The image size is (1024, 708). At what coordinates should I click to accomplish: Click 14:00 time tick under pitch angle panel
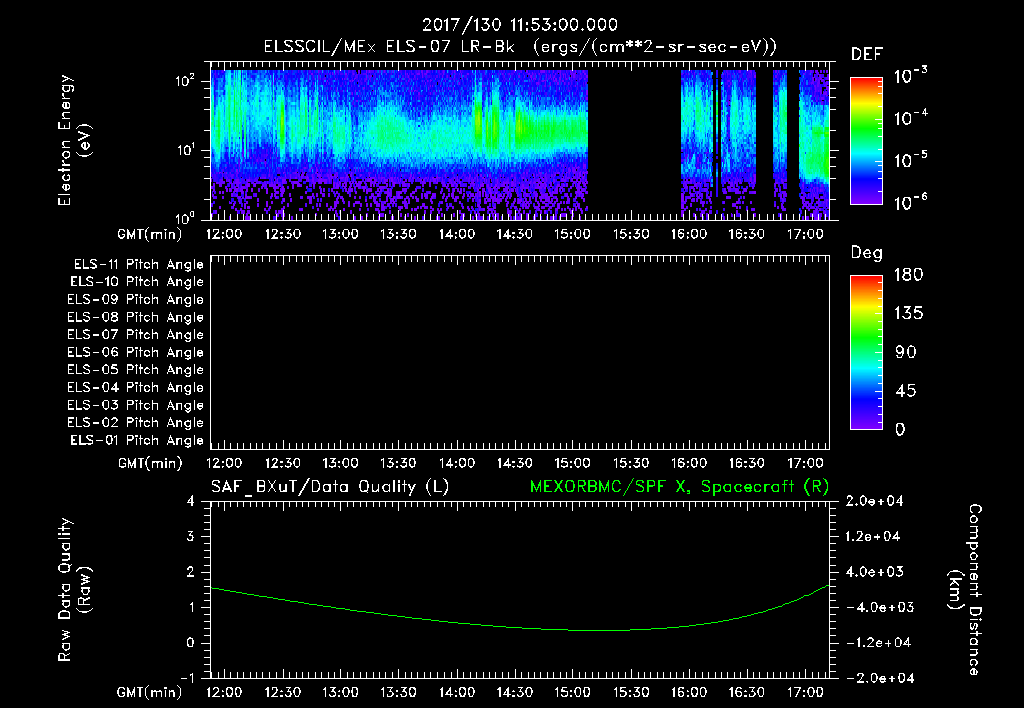(x=456, y=464)
